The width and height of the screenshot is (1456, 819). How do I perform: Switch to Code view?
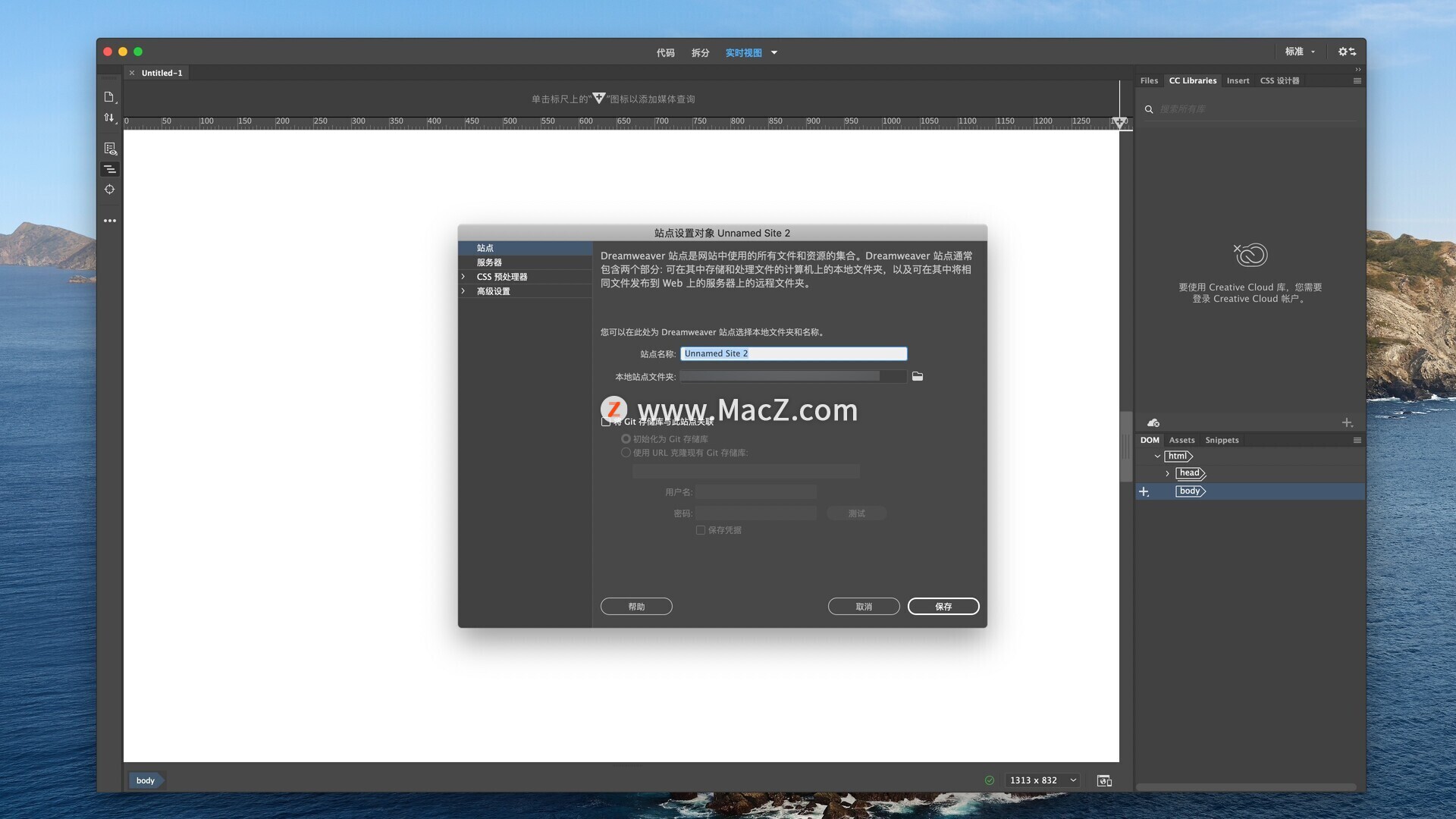[x=665, y=52]
